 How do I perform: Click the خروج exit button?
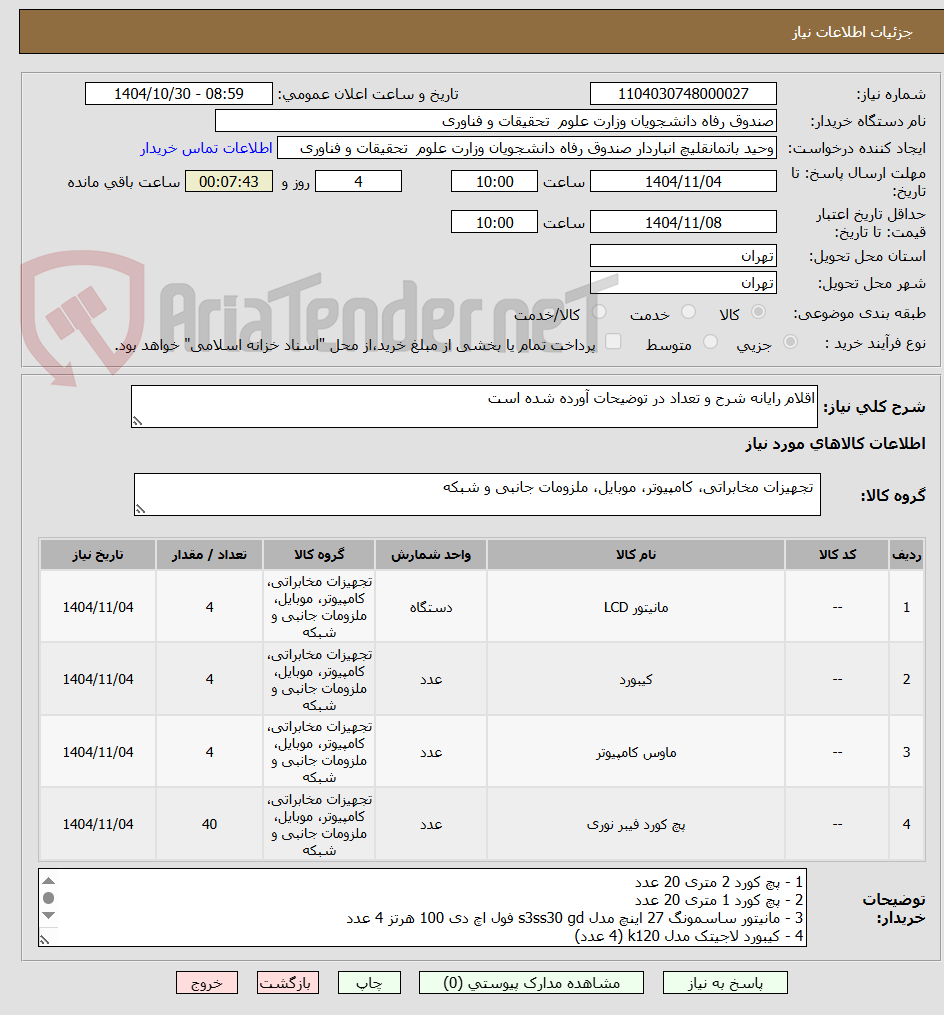[207, 983]
